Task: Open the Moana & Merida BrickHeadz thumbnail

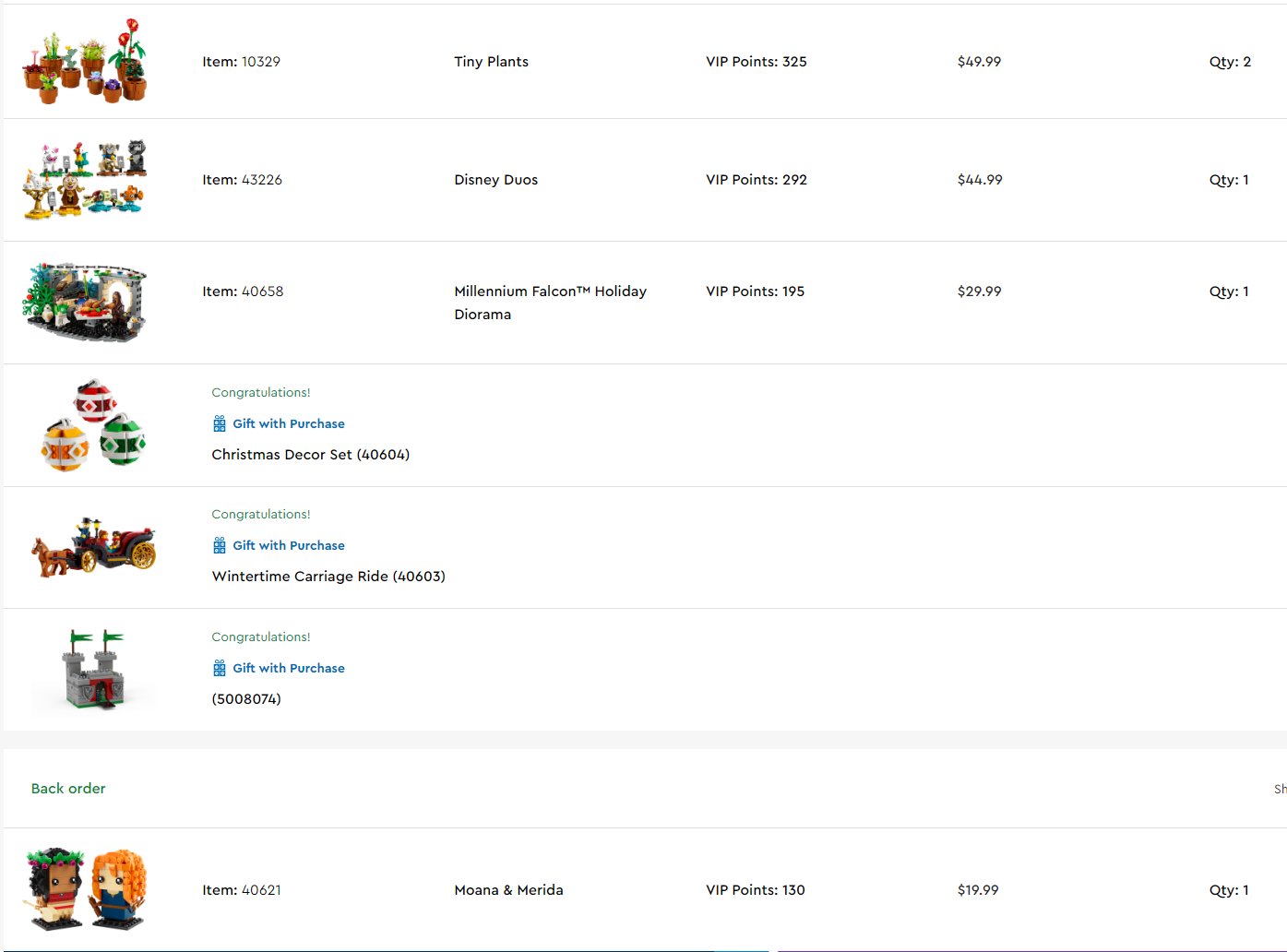Action: point(85,889)
